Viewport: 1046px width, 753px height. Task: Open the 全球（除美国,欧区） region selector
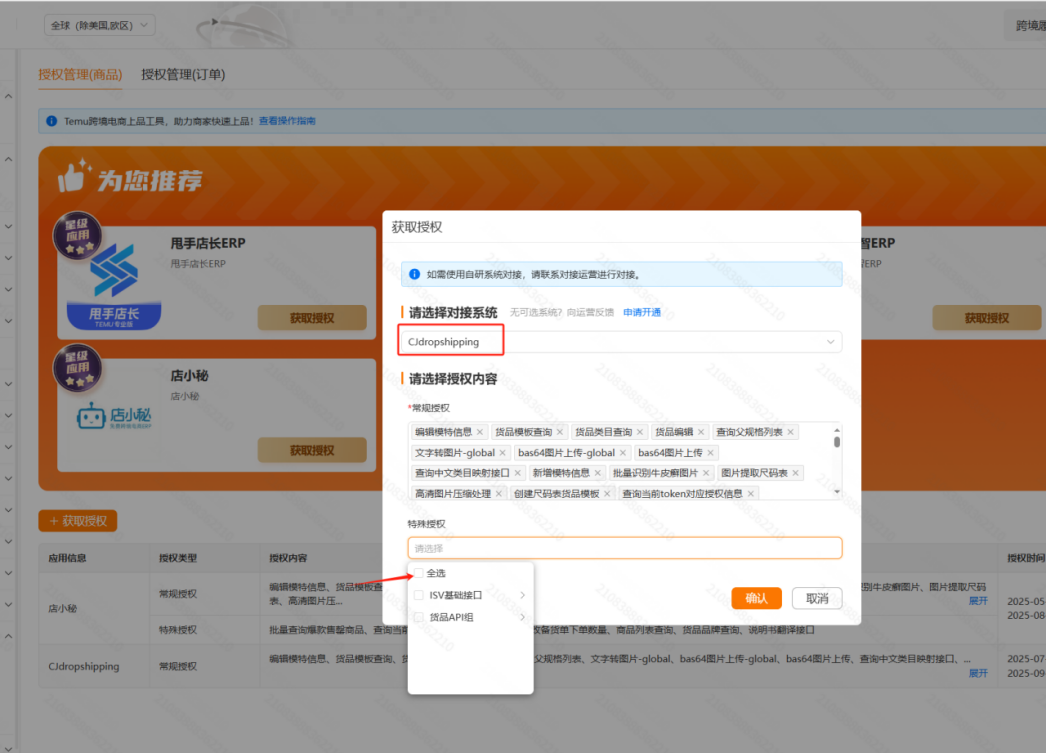coord(98,24)
